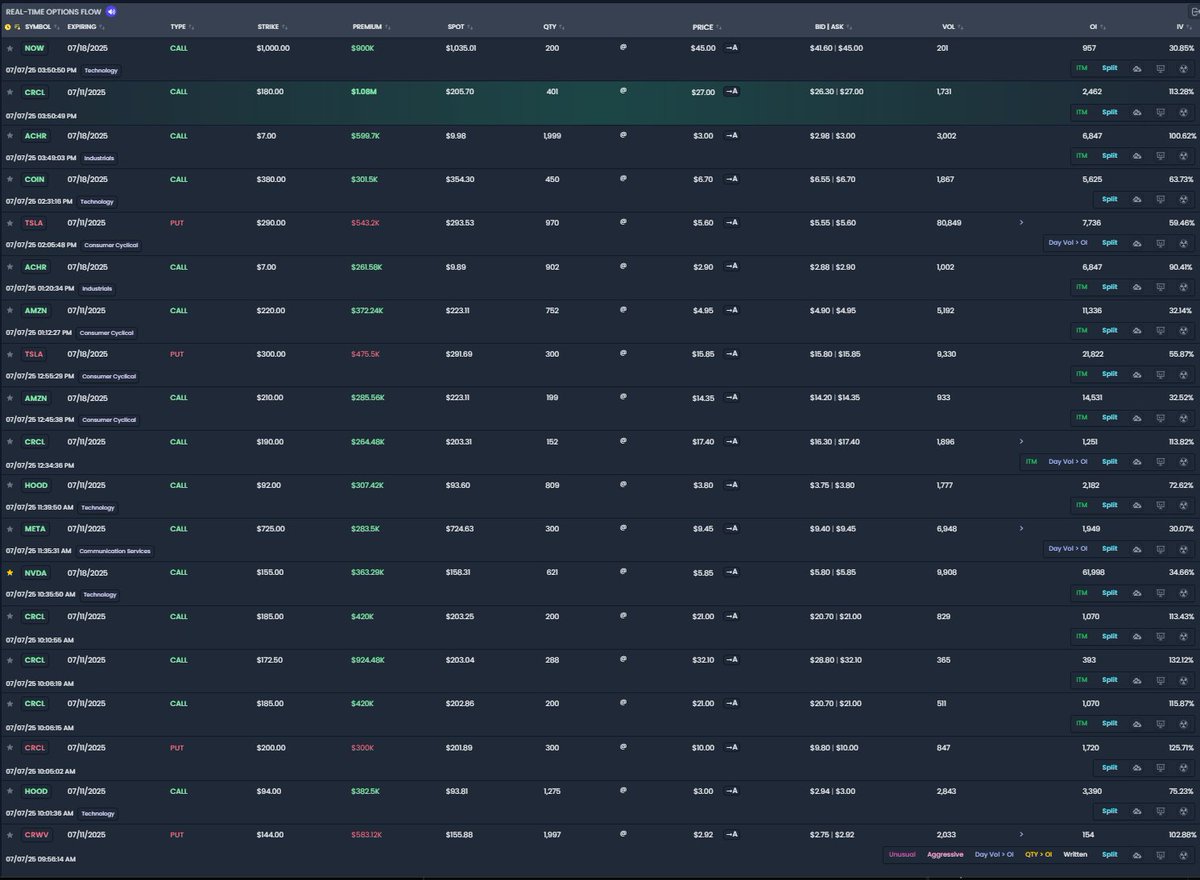
Task: Sort by the PREMIUM column
Action: click(371, 27)
